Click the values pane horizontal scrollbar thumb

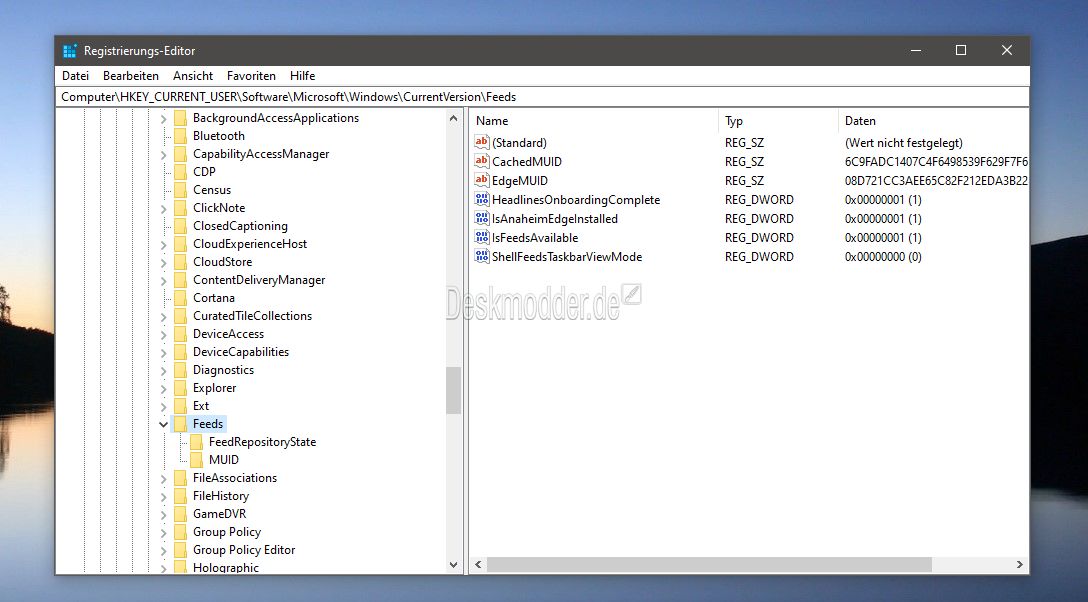709,565
